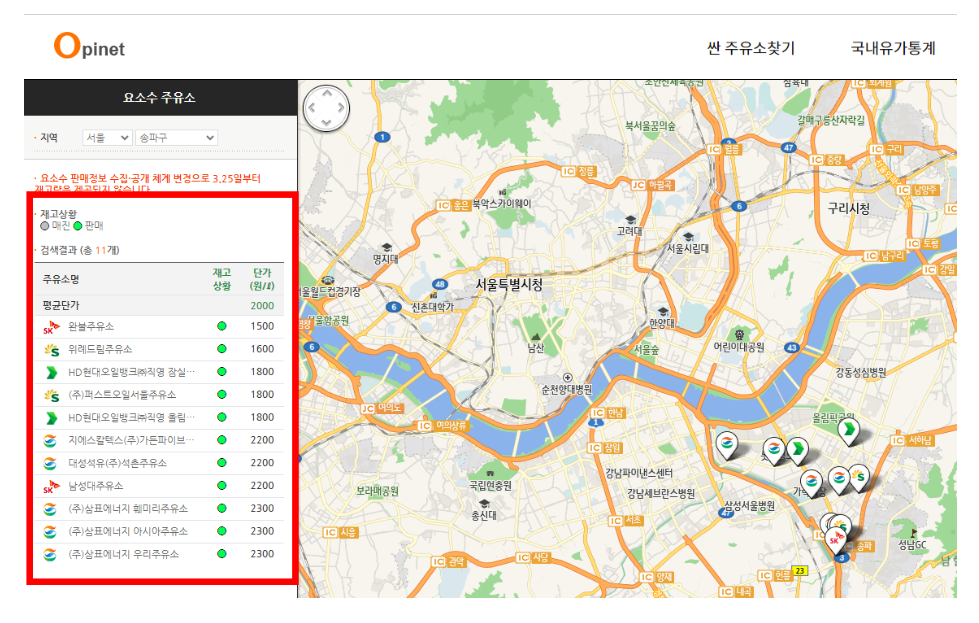Click the 주유소명 column header

tap(61, 279)
